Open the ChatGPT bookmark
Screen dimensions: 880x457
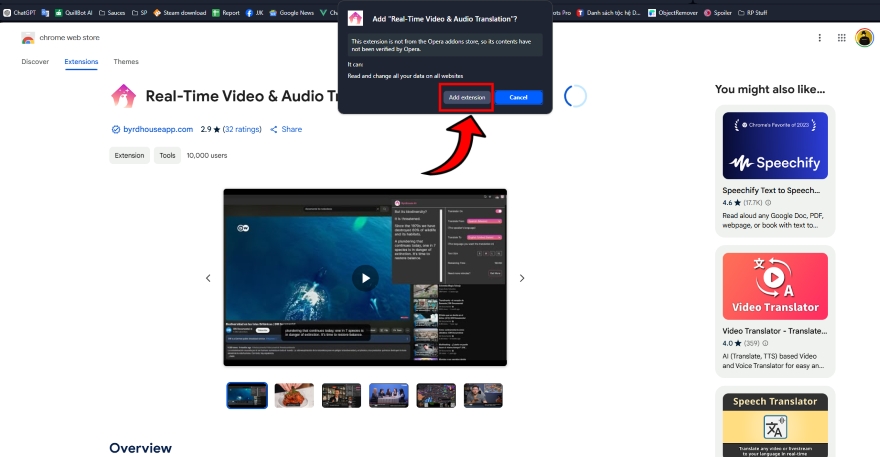pos(20,12)
